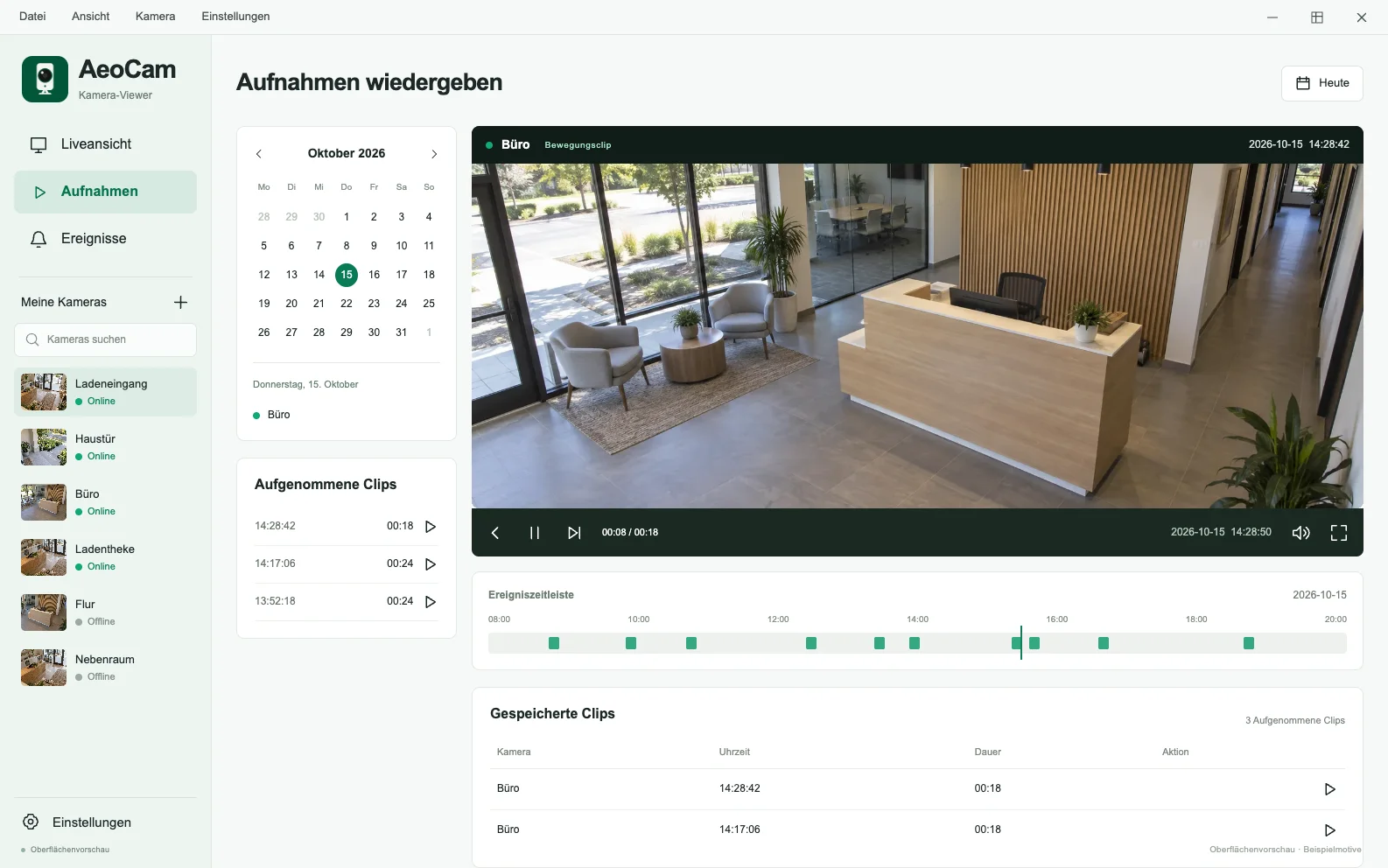Open the Ansicht menu
This screenshot has width=1388, height=868.
click(x=91, y=17)
